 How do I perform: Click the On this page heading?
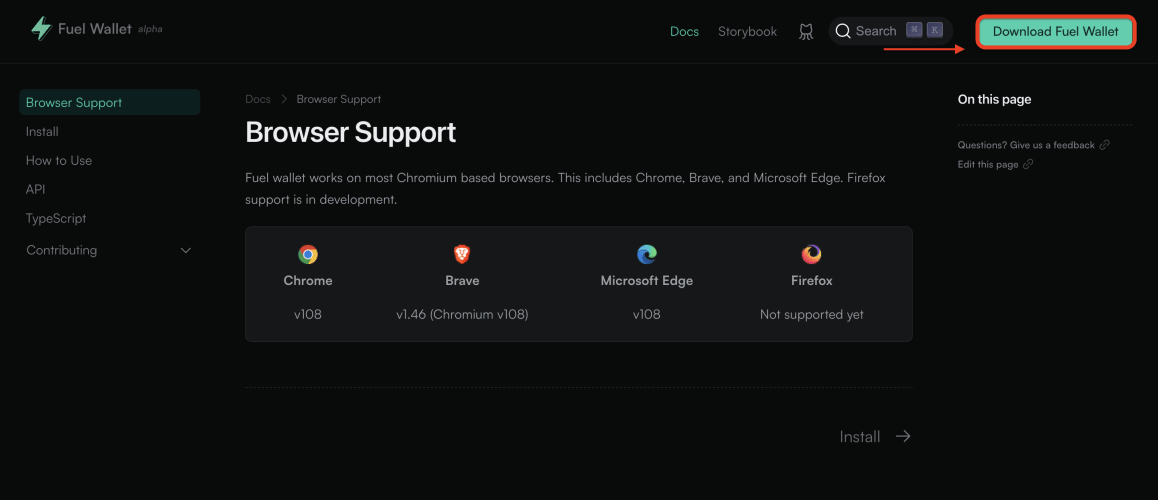point(994,99)
